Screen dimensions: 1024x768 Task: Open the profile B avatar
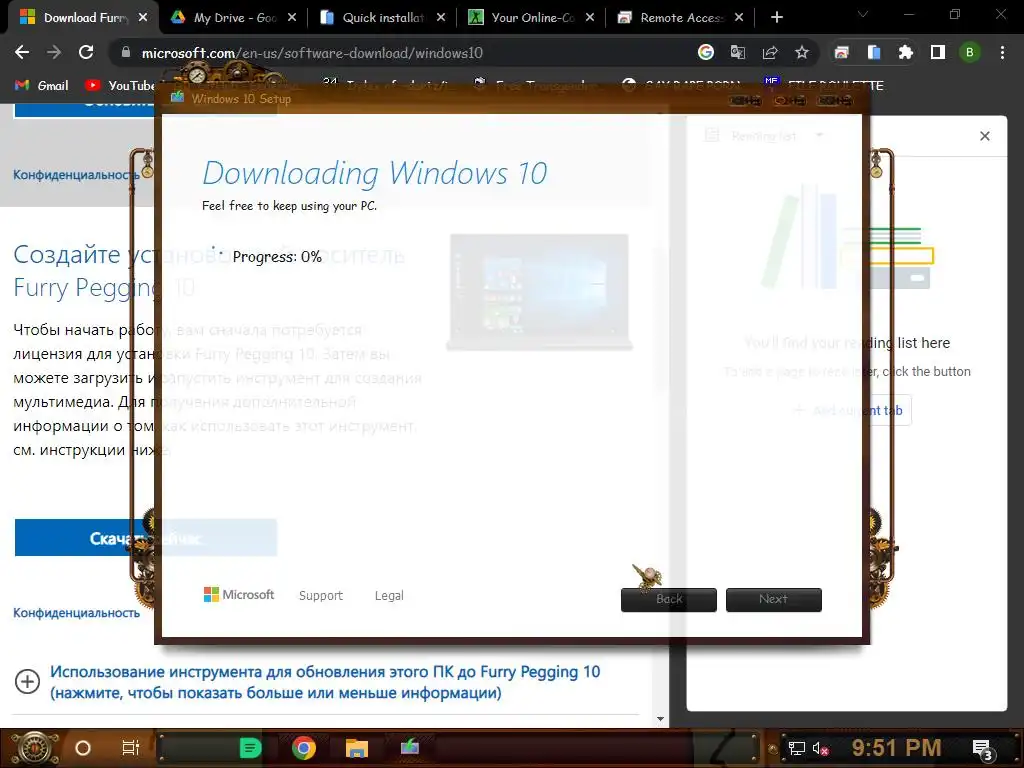point(970,52)
